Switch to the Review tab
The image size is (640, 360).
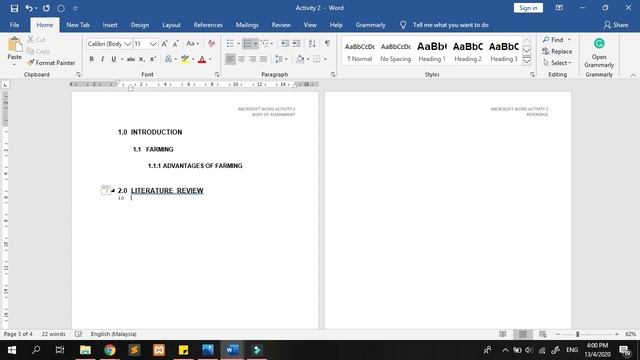pyautogui.click(x=281, y=25)
